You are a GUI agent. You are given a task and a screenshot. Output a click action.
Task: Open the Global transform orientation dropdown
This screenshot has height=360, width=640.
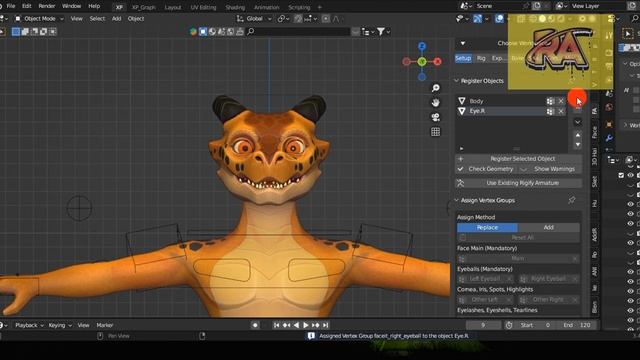pos(254,19)
